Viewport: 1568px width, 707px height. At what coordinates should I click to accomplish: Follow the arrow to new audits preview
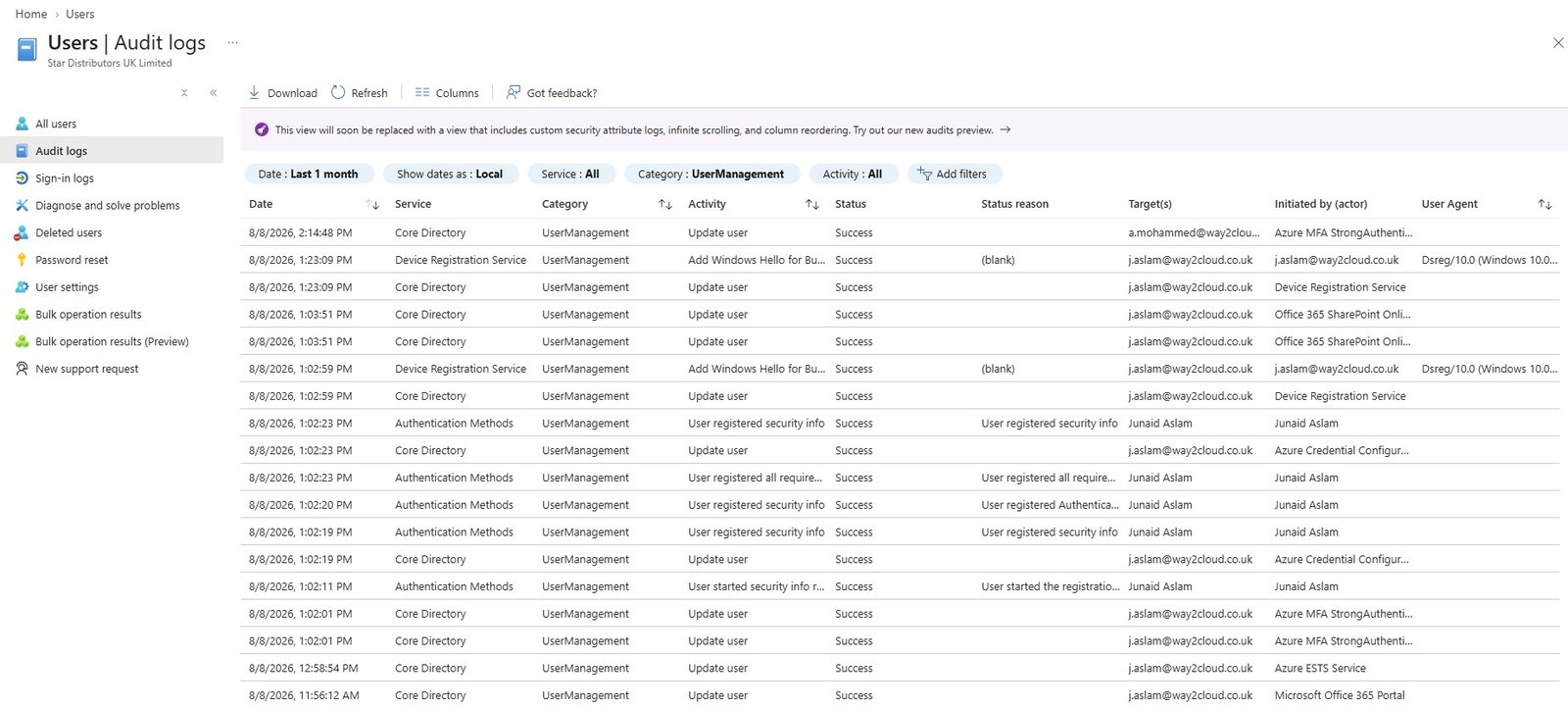pyautogui.click(x=1005, y=129)
